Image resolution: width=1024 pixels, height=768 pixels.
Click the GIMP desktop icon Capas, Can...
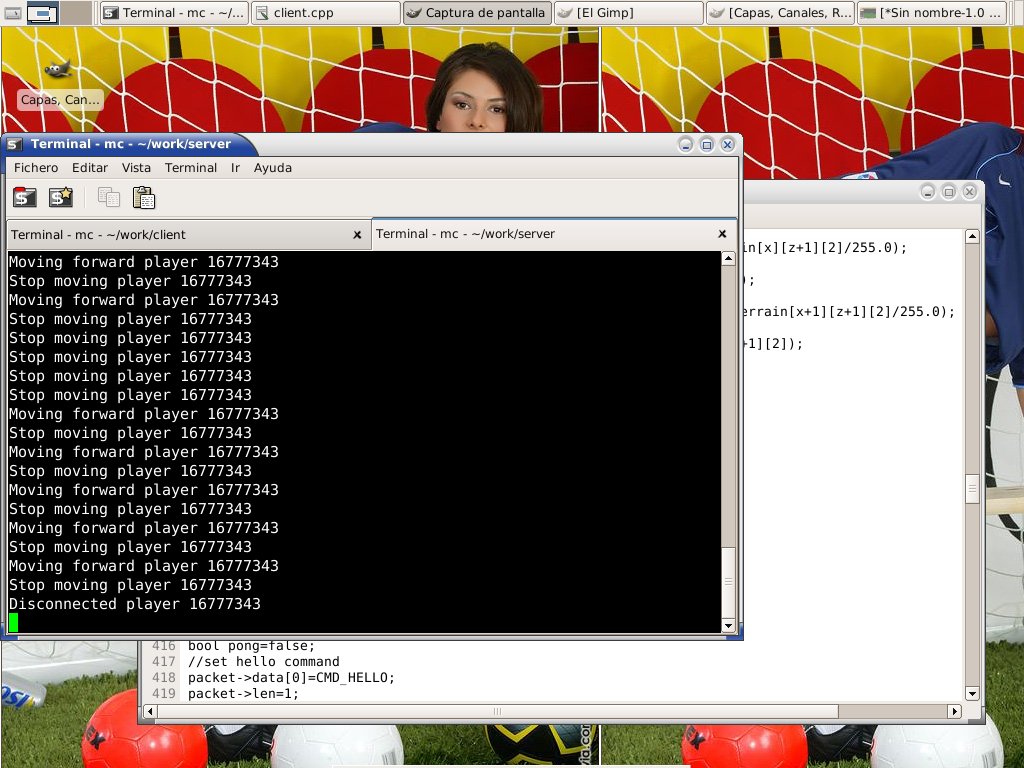[x=59, y=85]
